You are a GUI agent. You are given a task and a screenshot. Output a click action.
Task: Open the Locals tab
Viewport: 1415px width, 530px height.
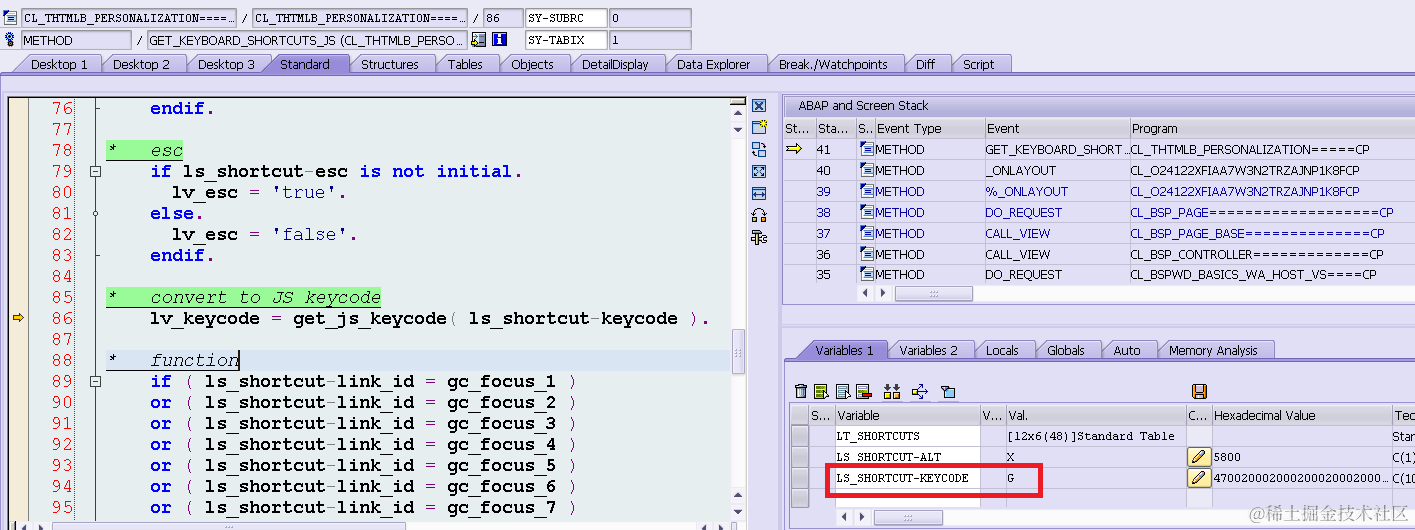tap(1002, 350)
